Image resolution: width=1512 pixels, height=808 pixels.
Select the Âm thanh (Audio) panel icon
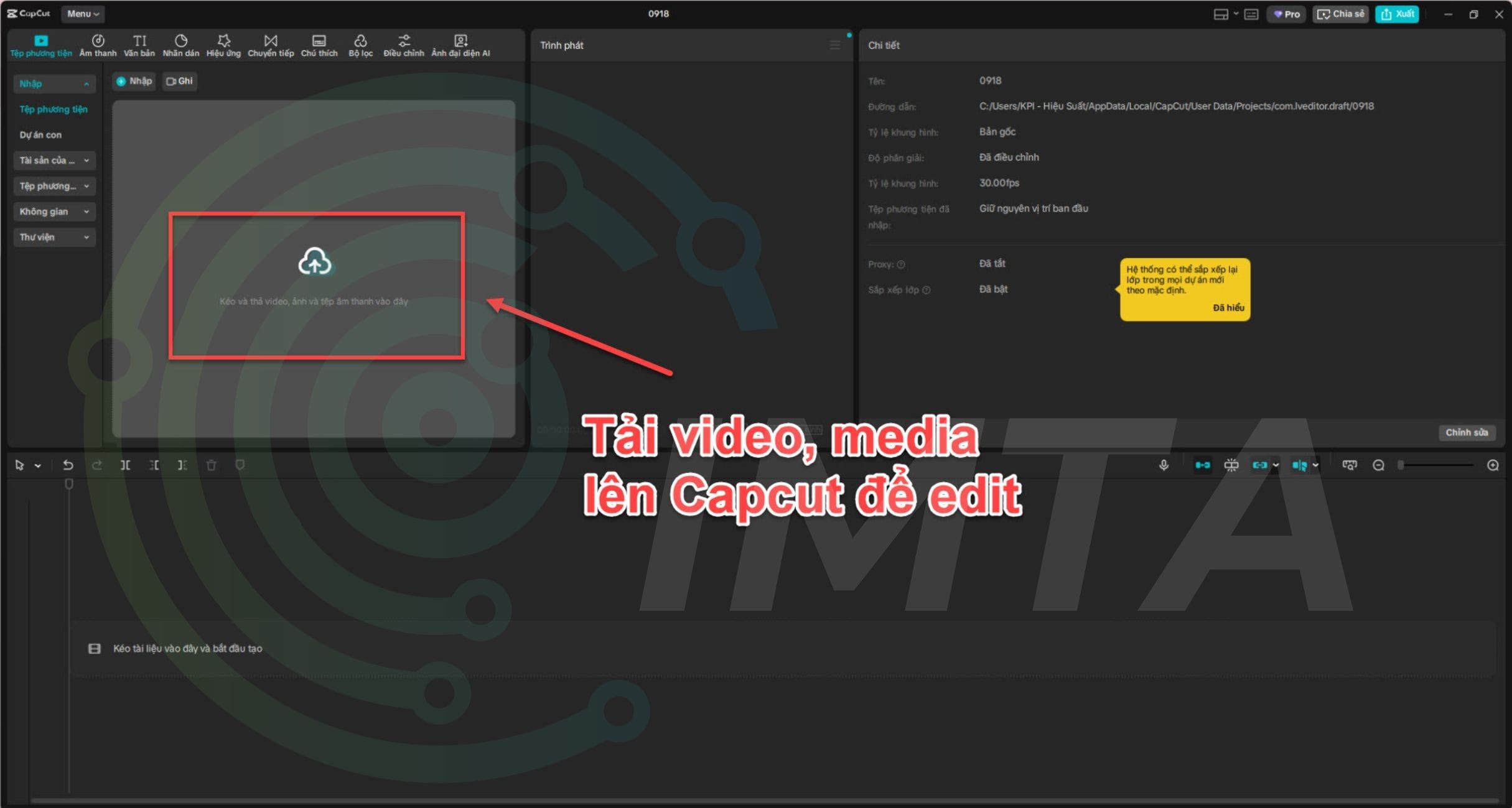coord(98,44)
